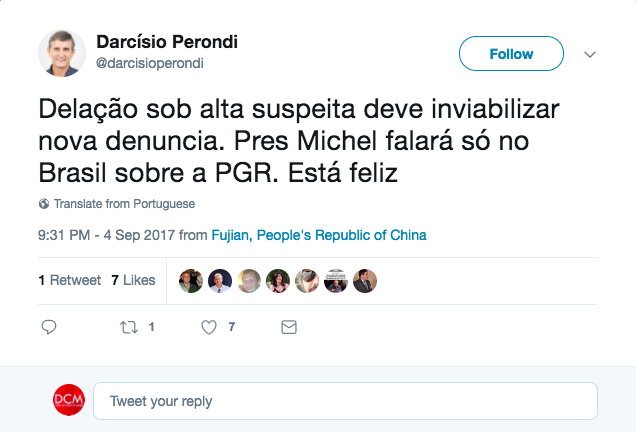View the 1 Retweet list

click(70, 281)
